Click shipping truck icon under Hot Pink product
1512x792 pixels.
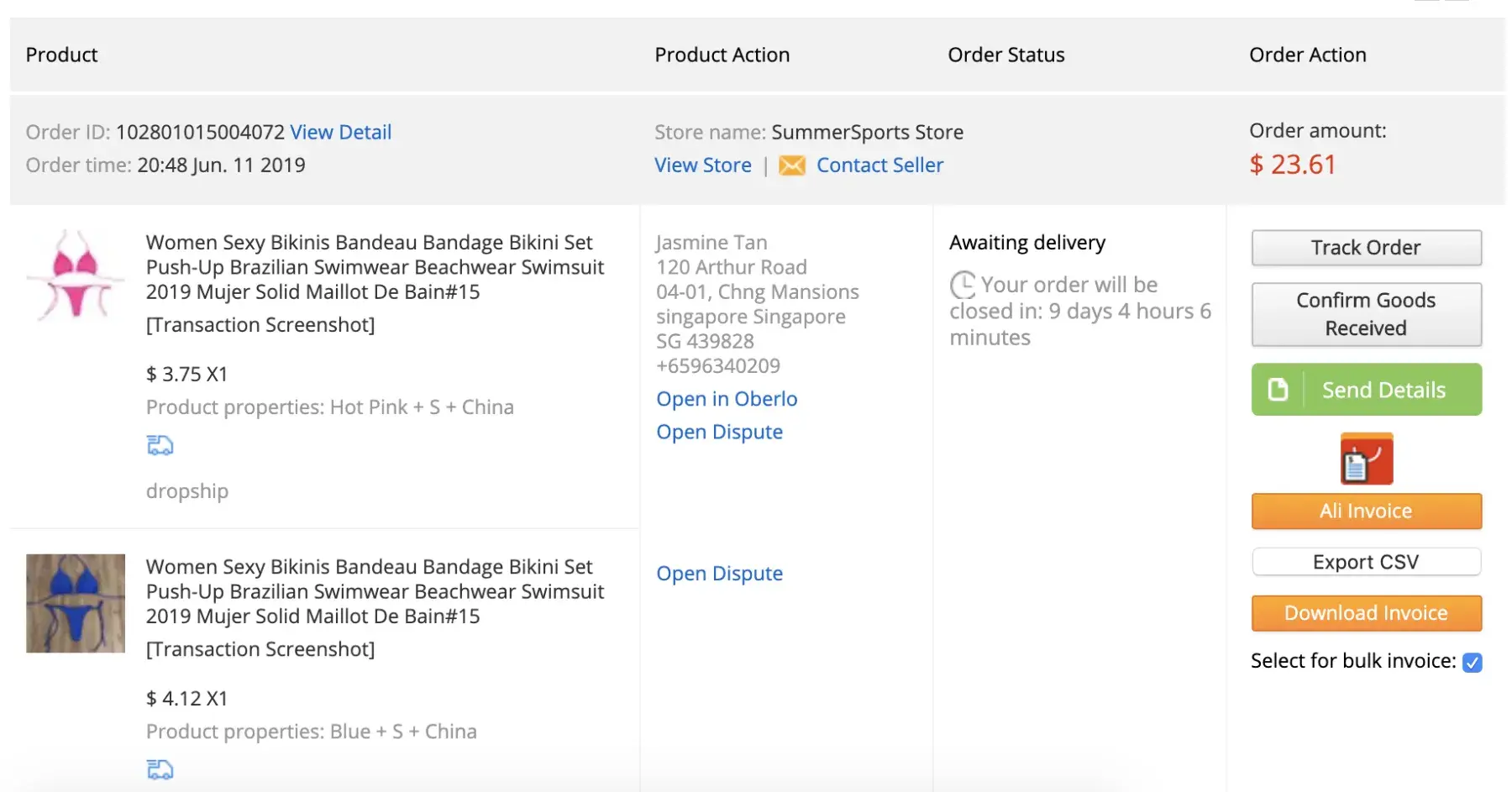160,445
